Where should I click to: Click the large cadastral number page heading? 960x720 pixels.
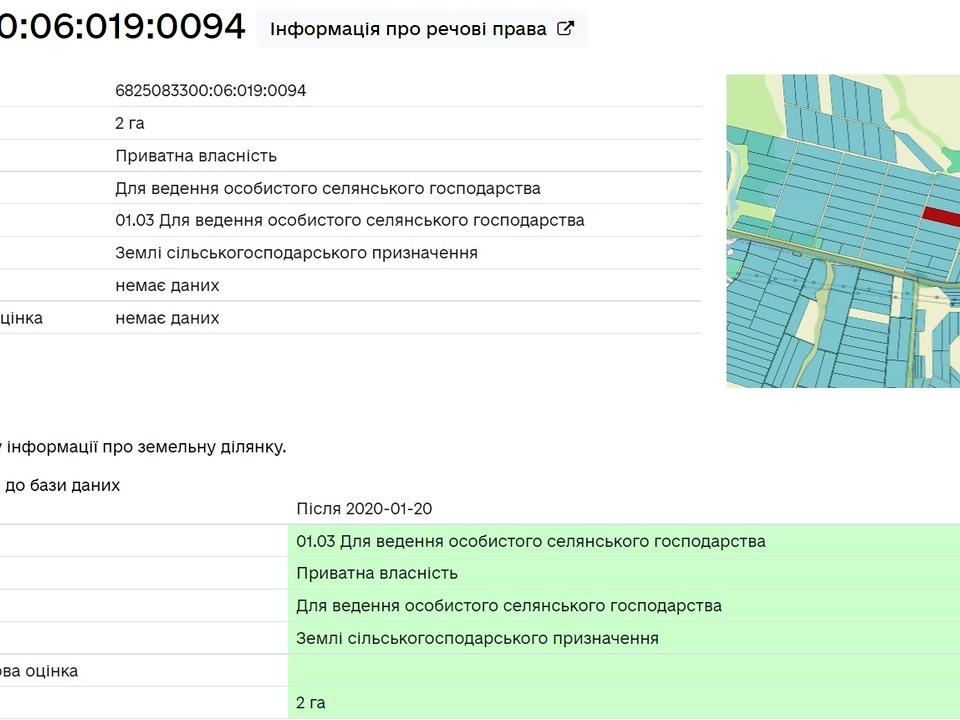(122, 27)
